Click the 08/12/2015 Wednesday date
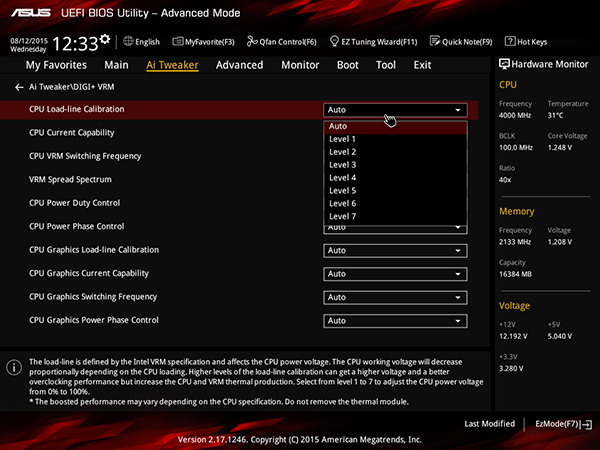 [x=29, y=45]
